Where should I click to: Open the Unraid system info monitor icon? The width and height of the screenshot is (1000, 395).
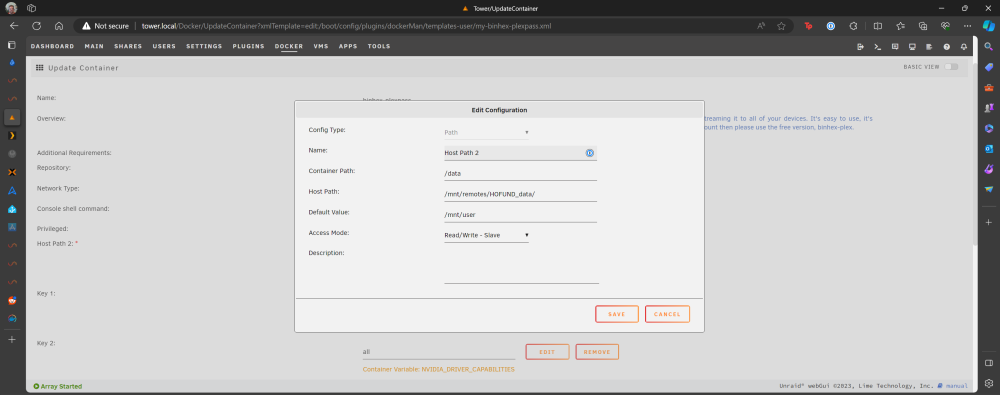click(912, 47)
